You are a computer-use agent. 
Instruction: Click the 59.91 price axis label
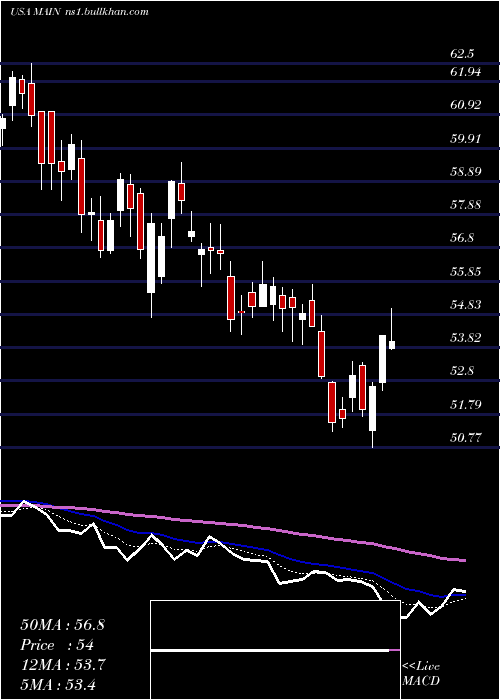tap(466, 138)
